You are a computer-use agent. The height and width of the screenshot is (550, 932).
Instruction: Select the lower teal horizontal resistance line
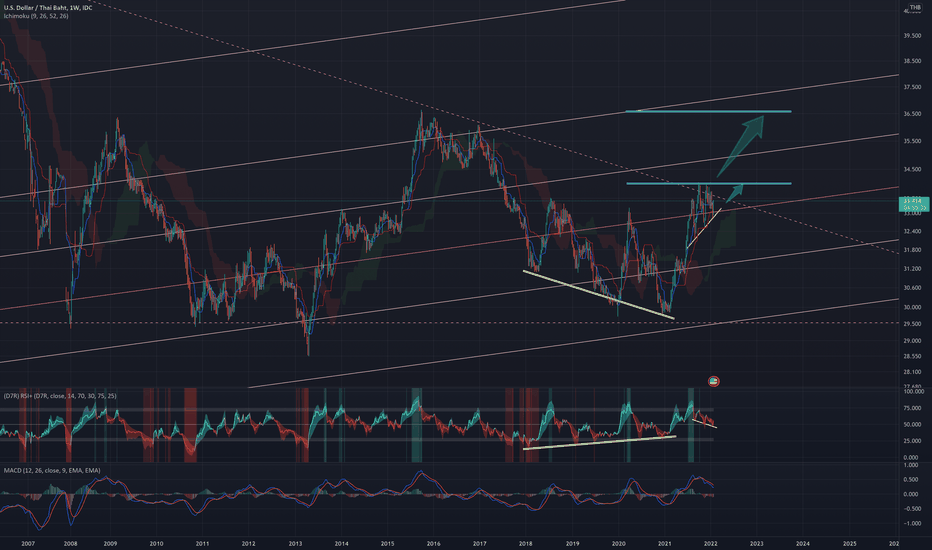tap(709, 183)
